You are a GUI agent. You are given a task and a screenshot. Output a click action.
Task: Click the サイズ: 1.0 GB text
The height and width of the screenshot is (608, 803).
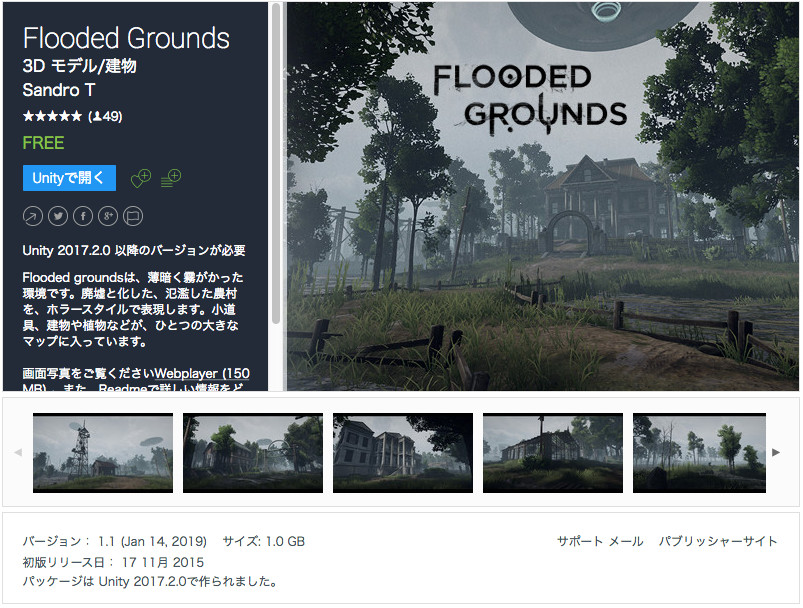click(x=264, y=541)
